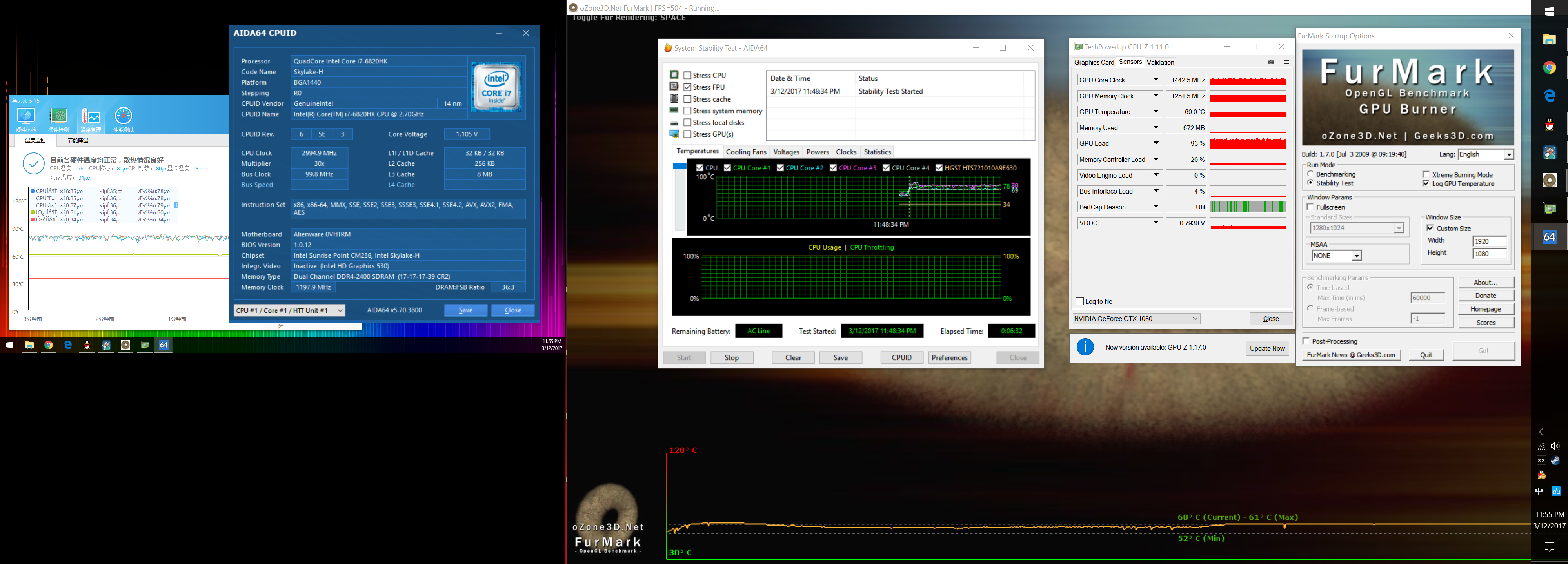
Task: Click Intel Core i7 logo badge
Action: [x=496, y=86]
